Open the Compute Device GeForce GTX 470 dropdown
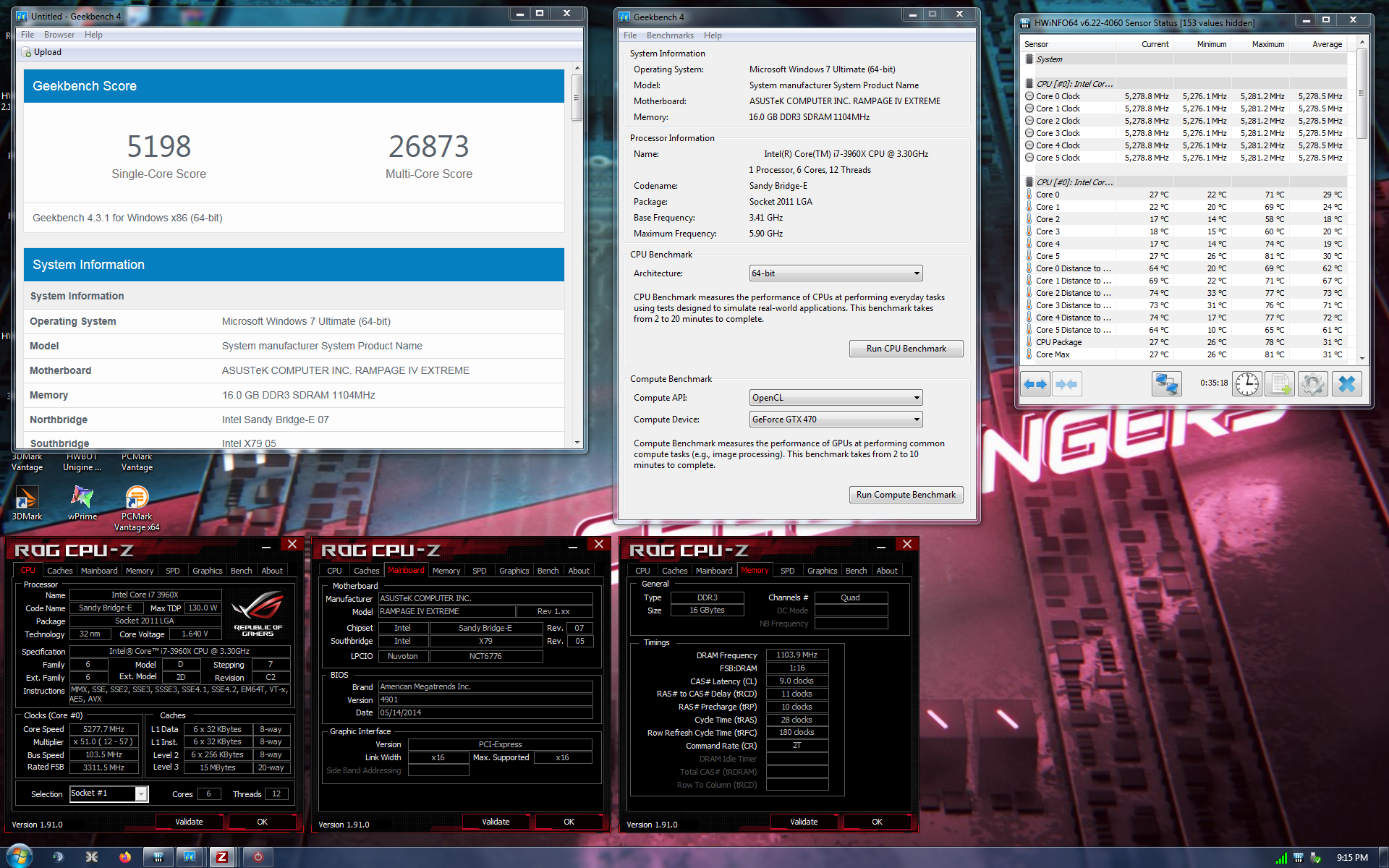The image size is (1389, 868). click(836, 420)
